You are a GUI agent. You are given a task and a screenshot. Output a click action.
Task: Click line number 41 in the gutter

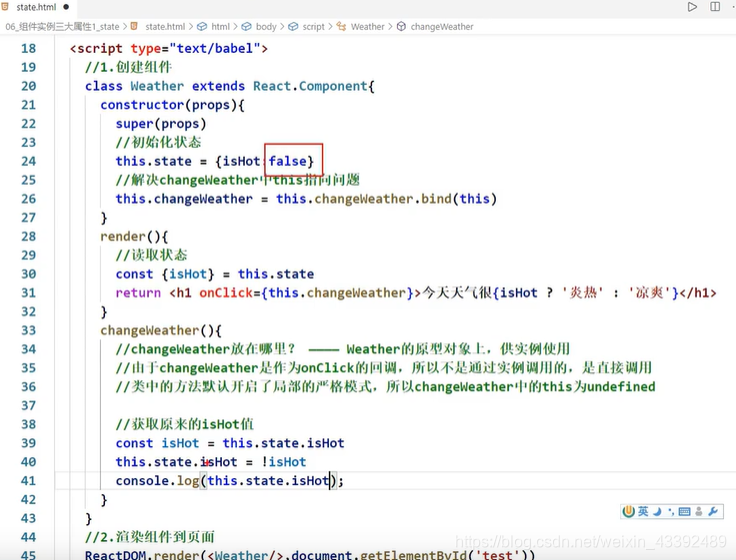[x=28, y=480]
